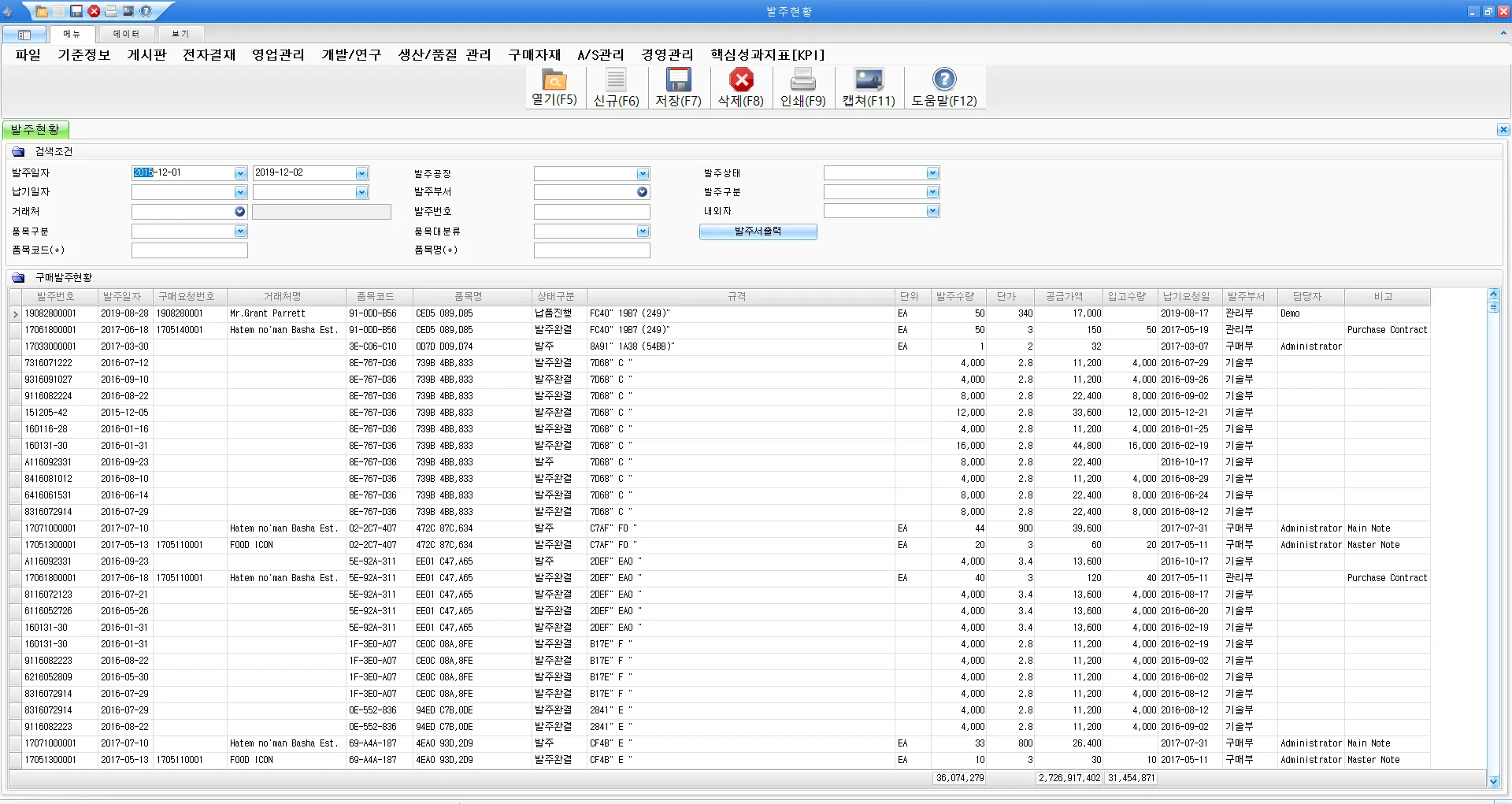Switch to the 데이터 tab
This screenshot has width=1512, height=804.
[126, 34]
